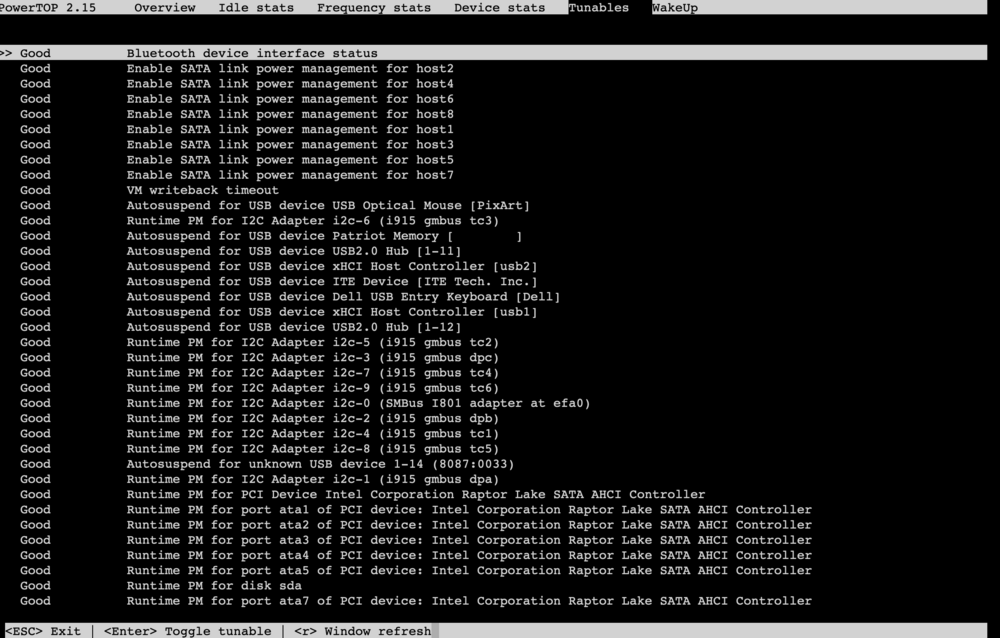The height and width of the screenshot is (638, 1000).
Task: Select Bluetooth device interface status row
Action: [494, 53]
